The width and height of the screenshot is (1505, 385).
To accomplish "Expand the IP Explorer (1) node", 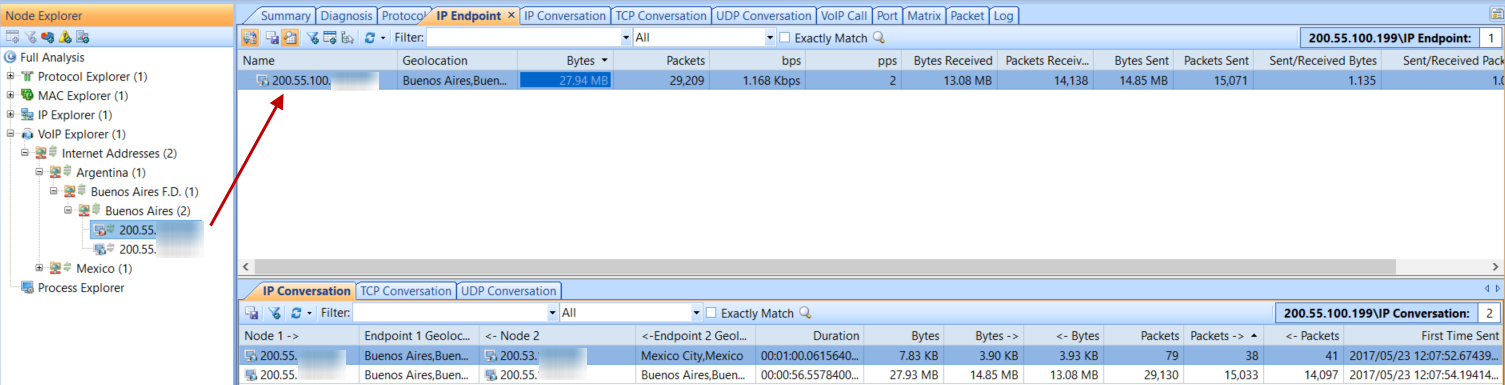I will click(x=11, y=115).
